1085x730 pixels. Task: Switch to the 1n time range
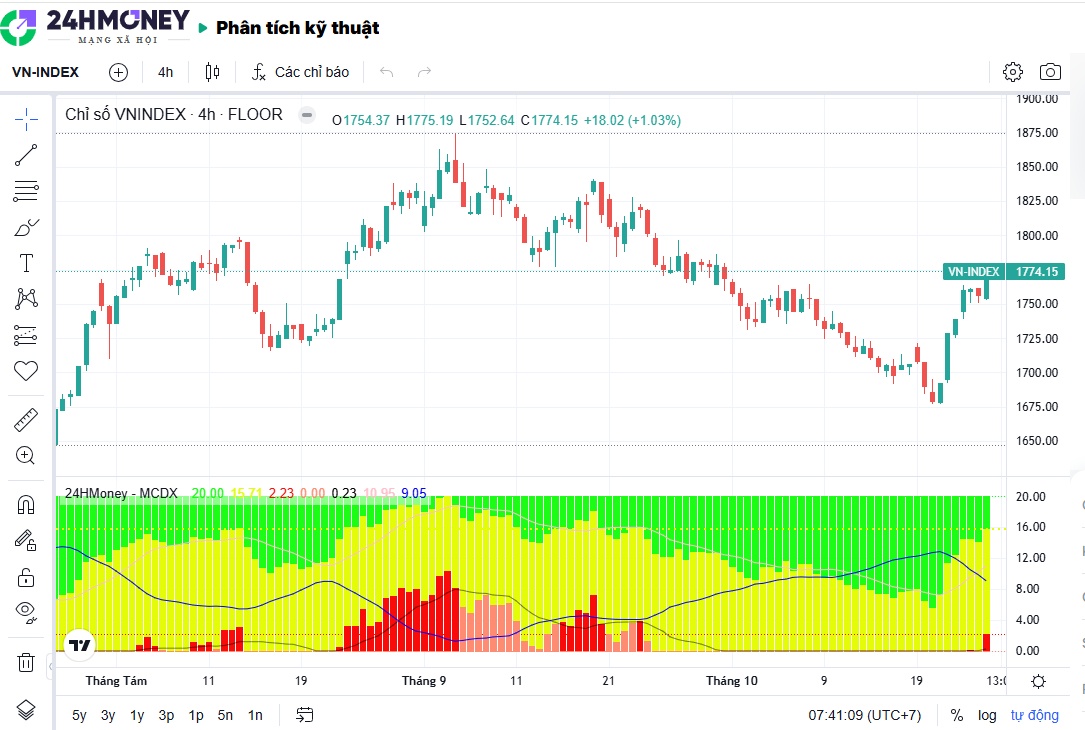tap(255, 715)
